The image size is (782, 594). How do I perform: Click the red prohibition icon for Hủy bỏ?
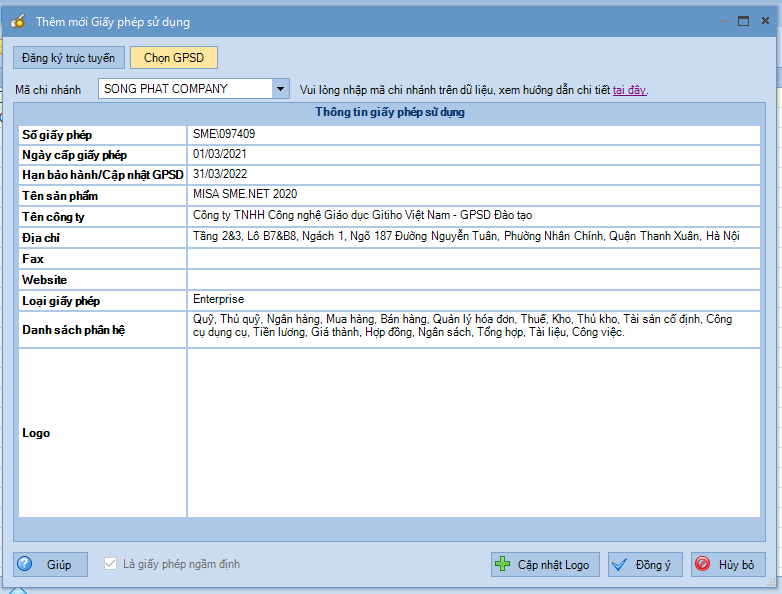point(702,564)
